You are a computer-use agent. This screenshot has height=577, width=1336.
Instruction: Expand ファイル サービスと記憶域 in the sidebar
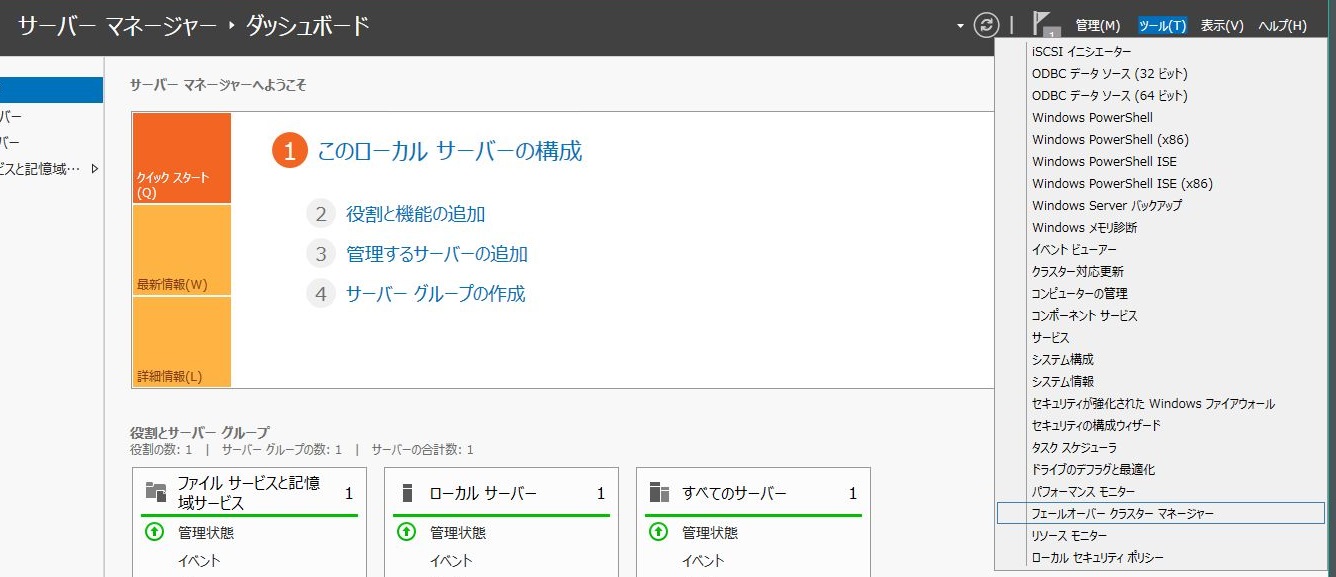[x=96, y=169]
